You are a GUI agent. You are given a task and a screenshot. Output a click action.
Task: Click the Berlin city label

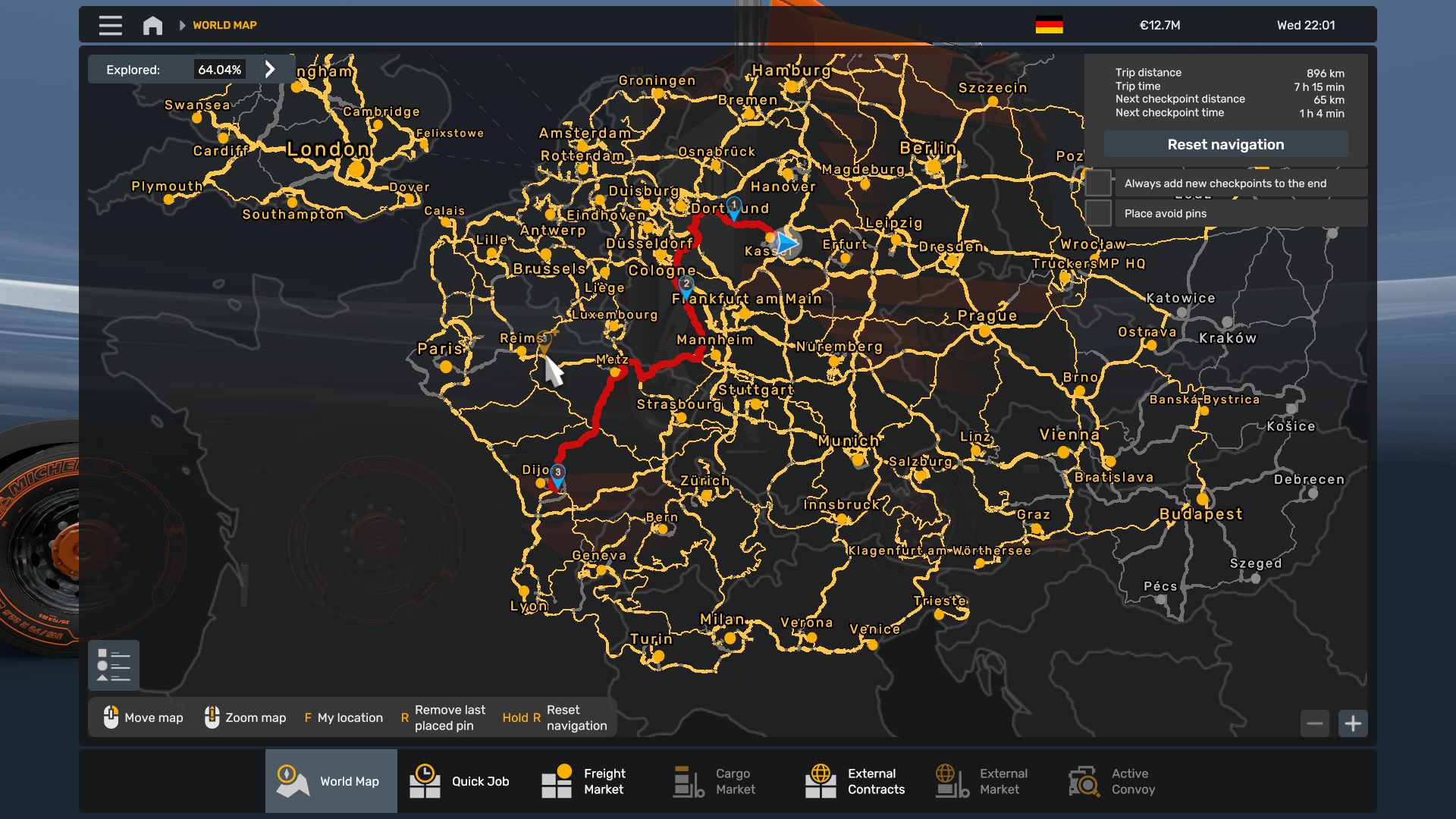click(928, 147)
